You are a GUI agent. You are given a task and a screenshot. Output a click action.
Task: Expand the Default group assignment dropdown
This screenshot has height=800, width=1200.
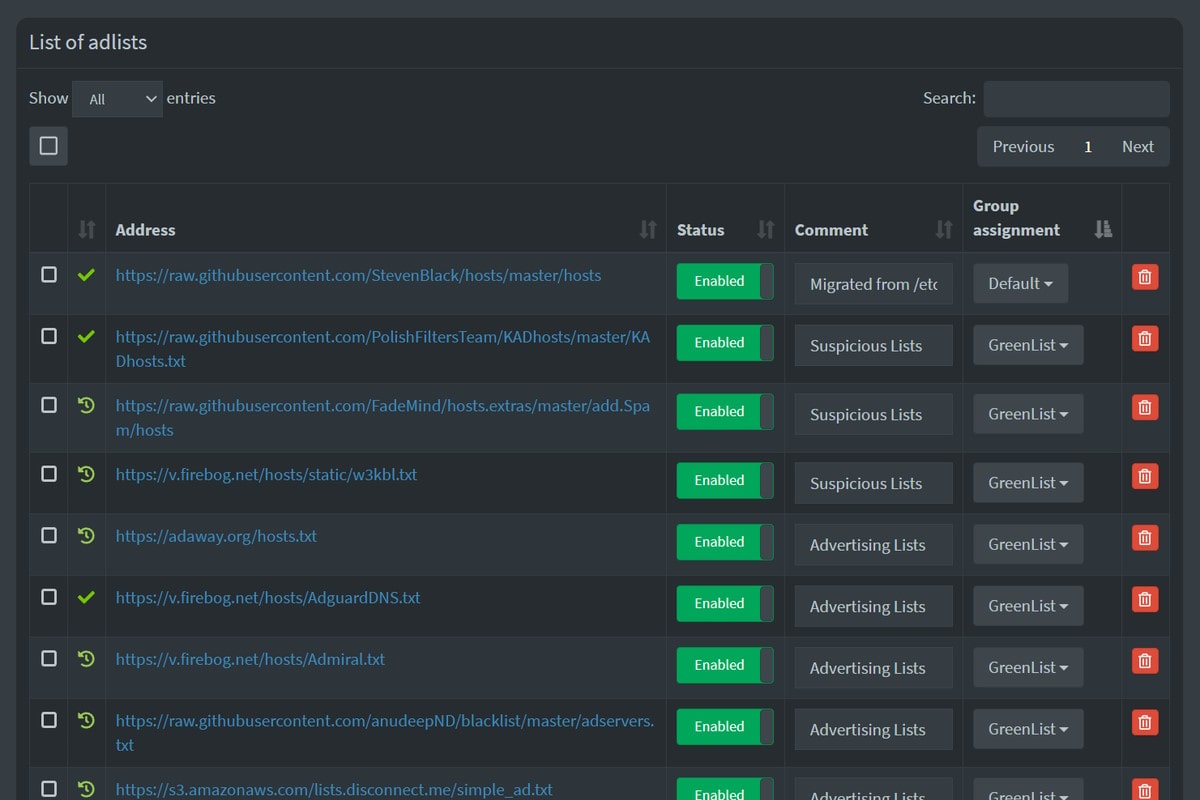click(x=1020, y=284)
